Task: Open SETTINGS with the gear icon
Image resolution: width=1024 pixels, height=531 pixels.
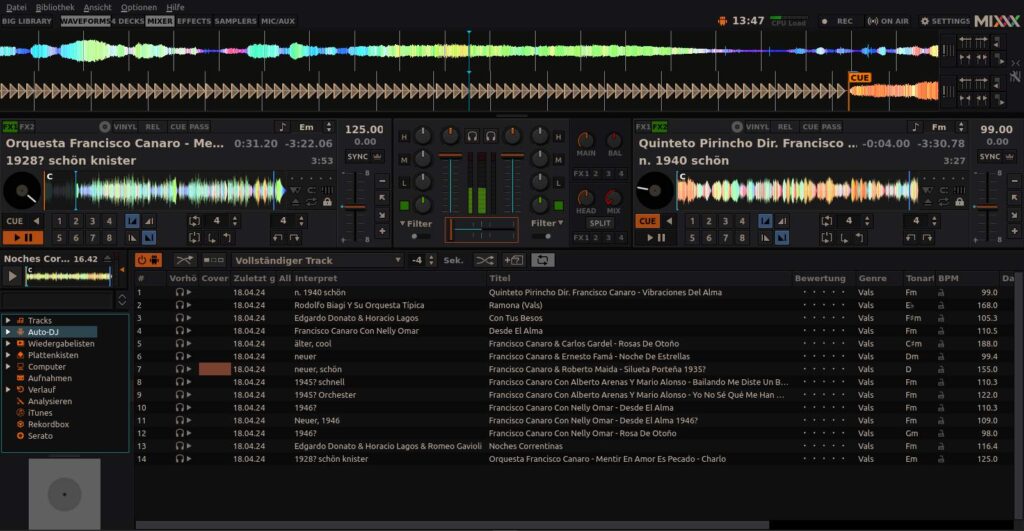Action: coord(945,21)
